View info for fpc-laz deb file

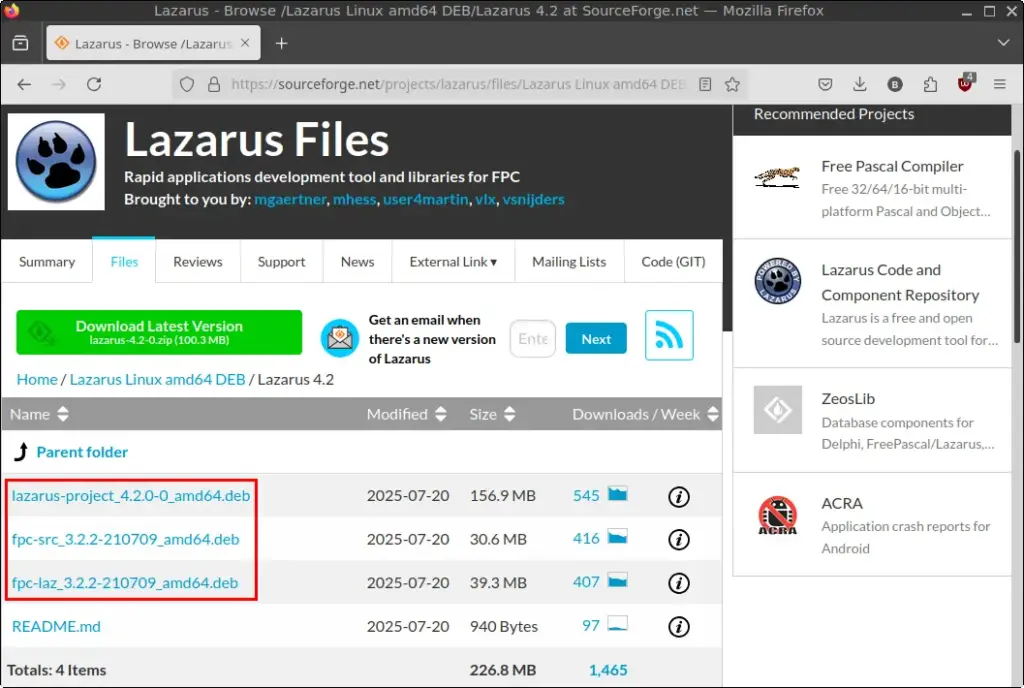(679, 583)
